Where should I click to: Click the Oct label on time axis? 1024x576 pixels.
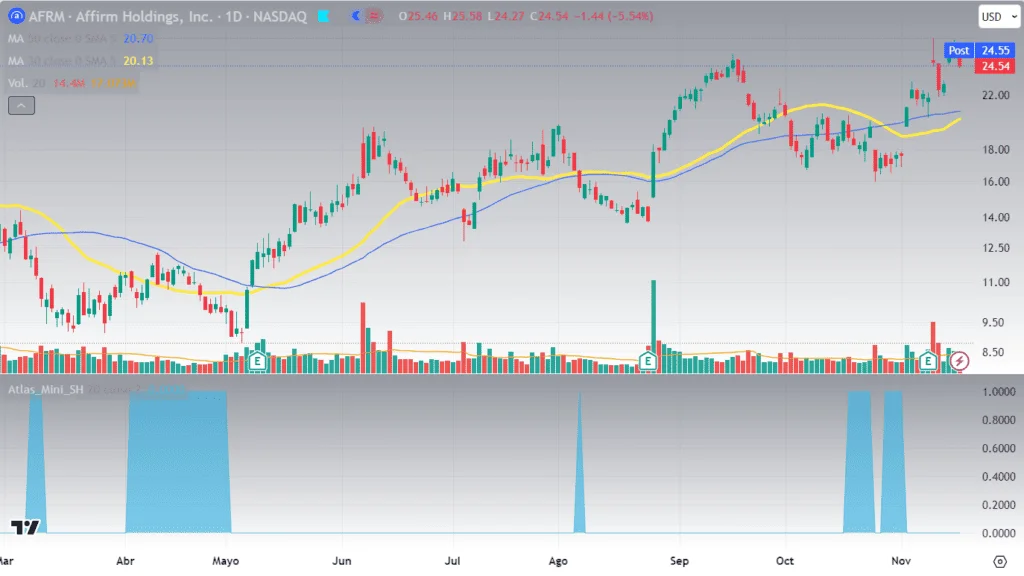784,561
